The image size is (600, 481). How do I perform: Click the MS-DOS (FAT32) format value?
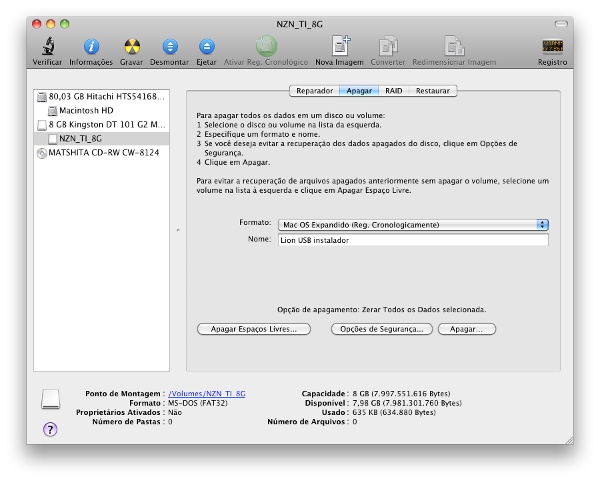coord(198,403)
